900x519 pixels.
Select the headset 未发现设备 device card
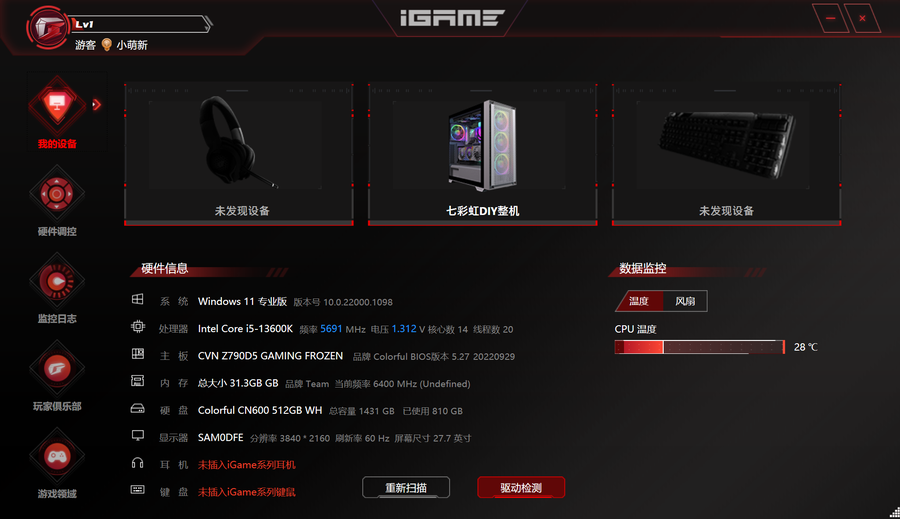pyautogui.click(x=239, y=155)
